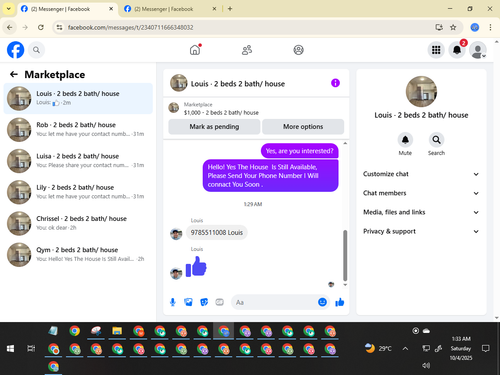Open File Explorer from the taskbar

(117, 331)
